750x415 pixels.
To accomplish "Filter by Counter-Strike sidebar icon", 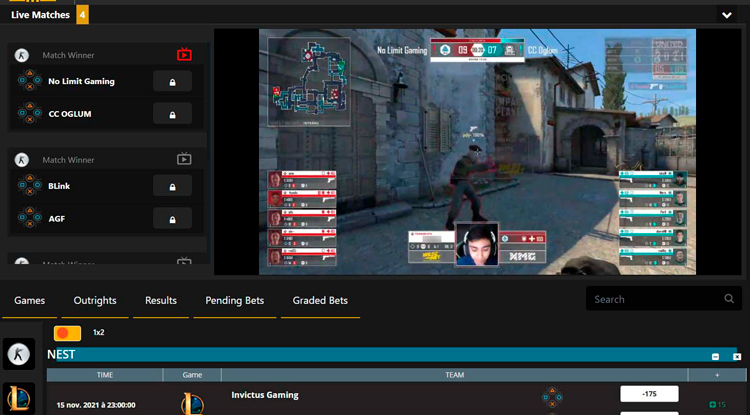I will pos(19,354).
